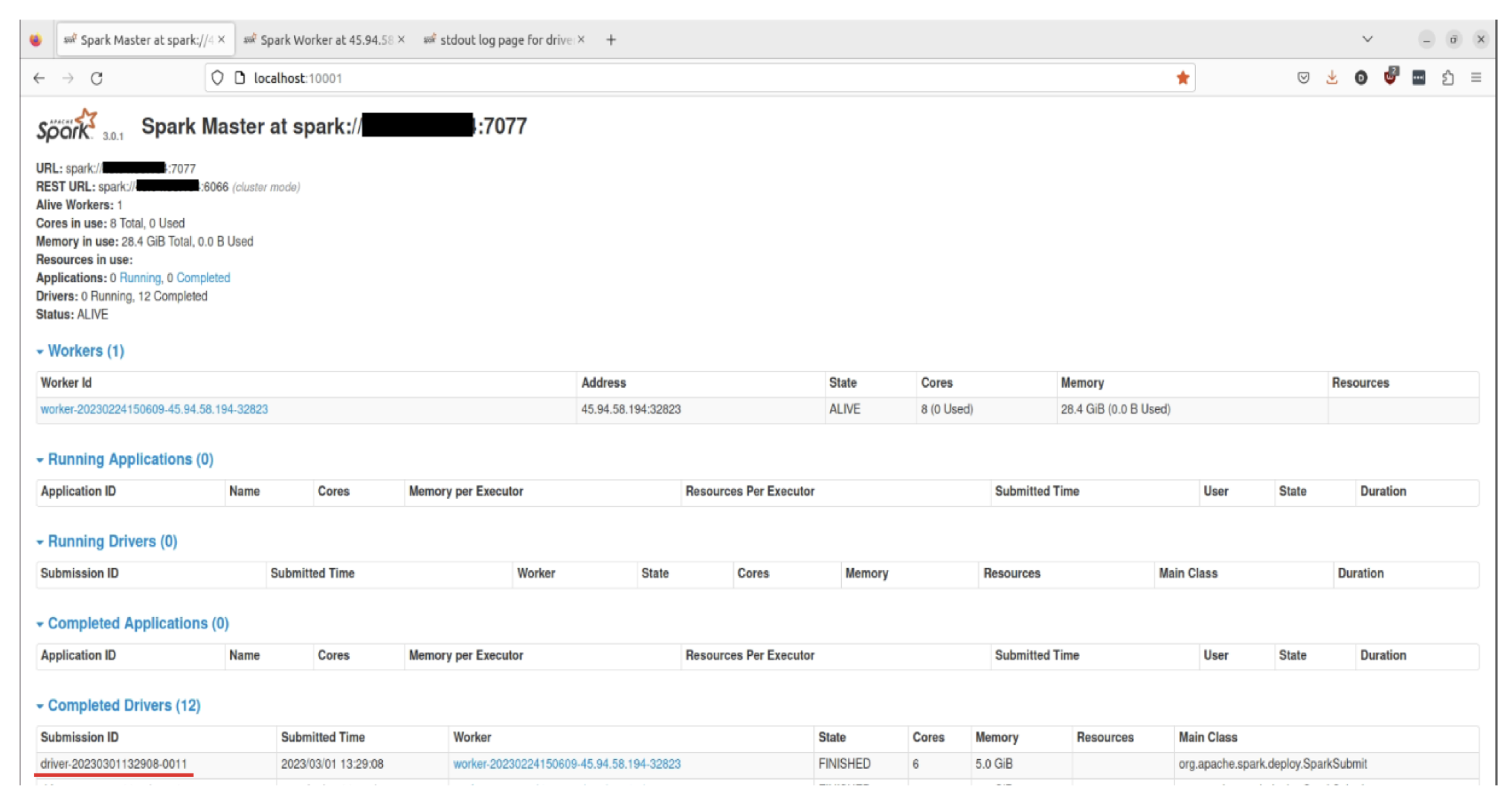This screenshot has height=802, width=1512.
Task: Click the bookmark star icon
Action: 1183,78
